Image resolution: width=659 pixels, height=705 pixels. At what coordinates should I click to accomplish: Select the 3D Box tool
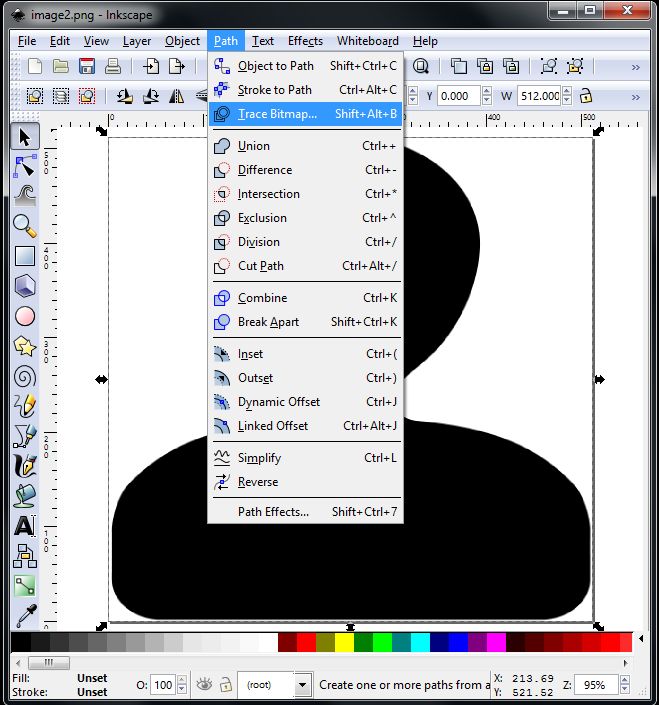coord(25,286)
